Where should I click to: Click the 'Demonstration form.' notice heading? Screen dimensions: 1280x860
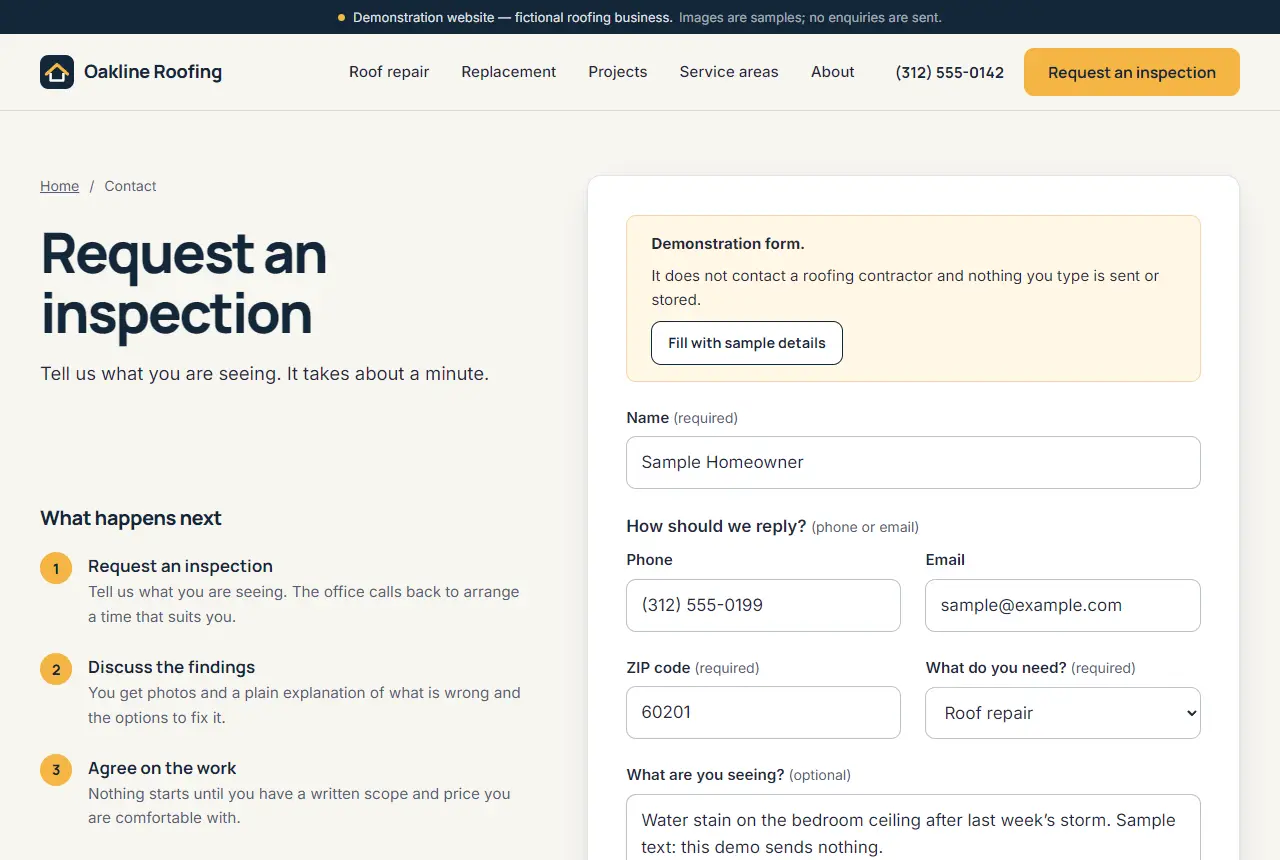[728, 244]
